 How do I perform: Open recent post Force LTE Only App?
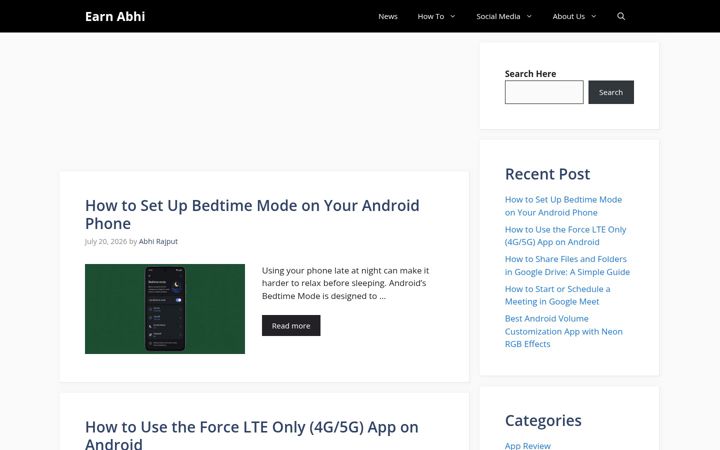pos(565,236)
